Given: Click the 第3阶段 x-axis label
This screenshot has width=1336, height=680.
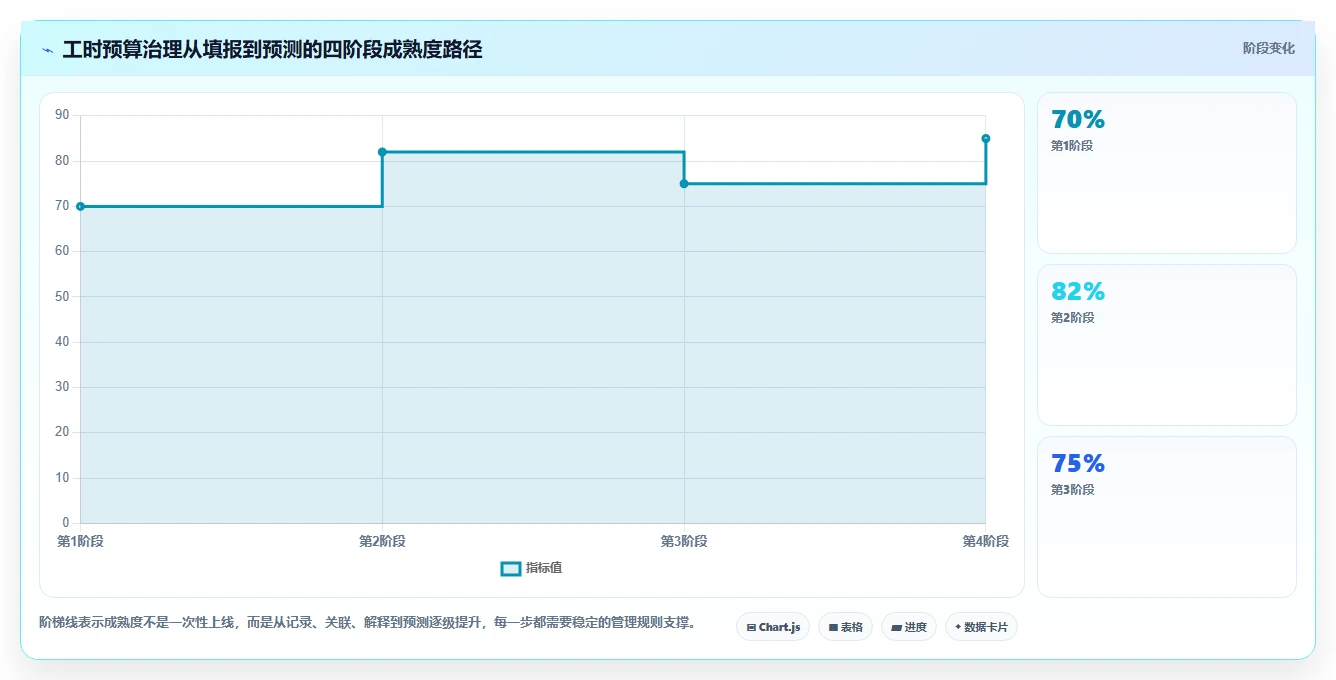Looking at the screenshot, I should [684, 541].
